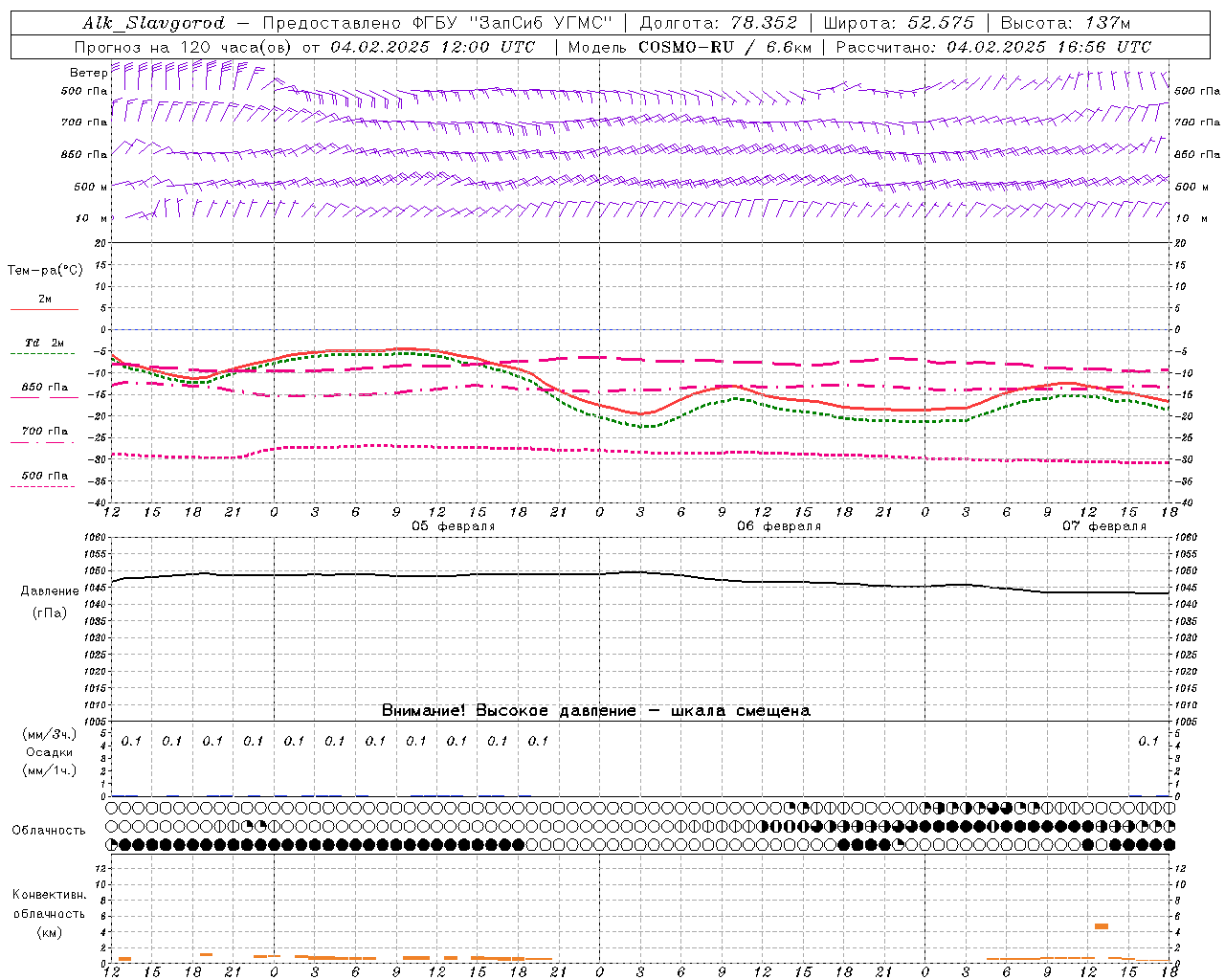Click the Тем-ра(°C) axis label

pos(45,271)
